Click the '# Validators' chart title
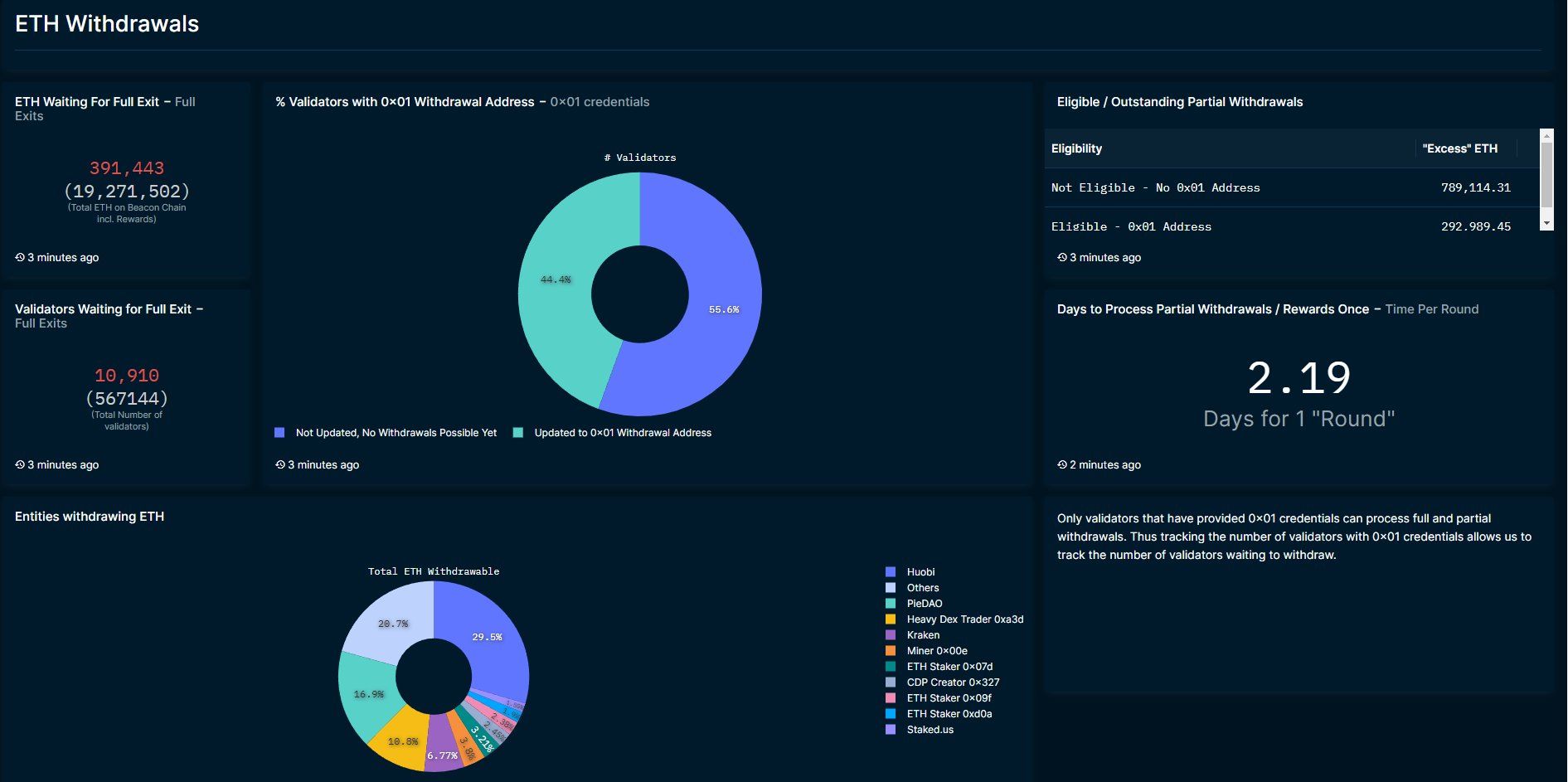This screenshot has width=1568, height=782. point(640,158)
